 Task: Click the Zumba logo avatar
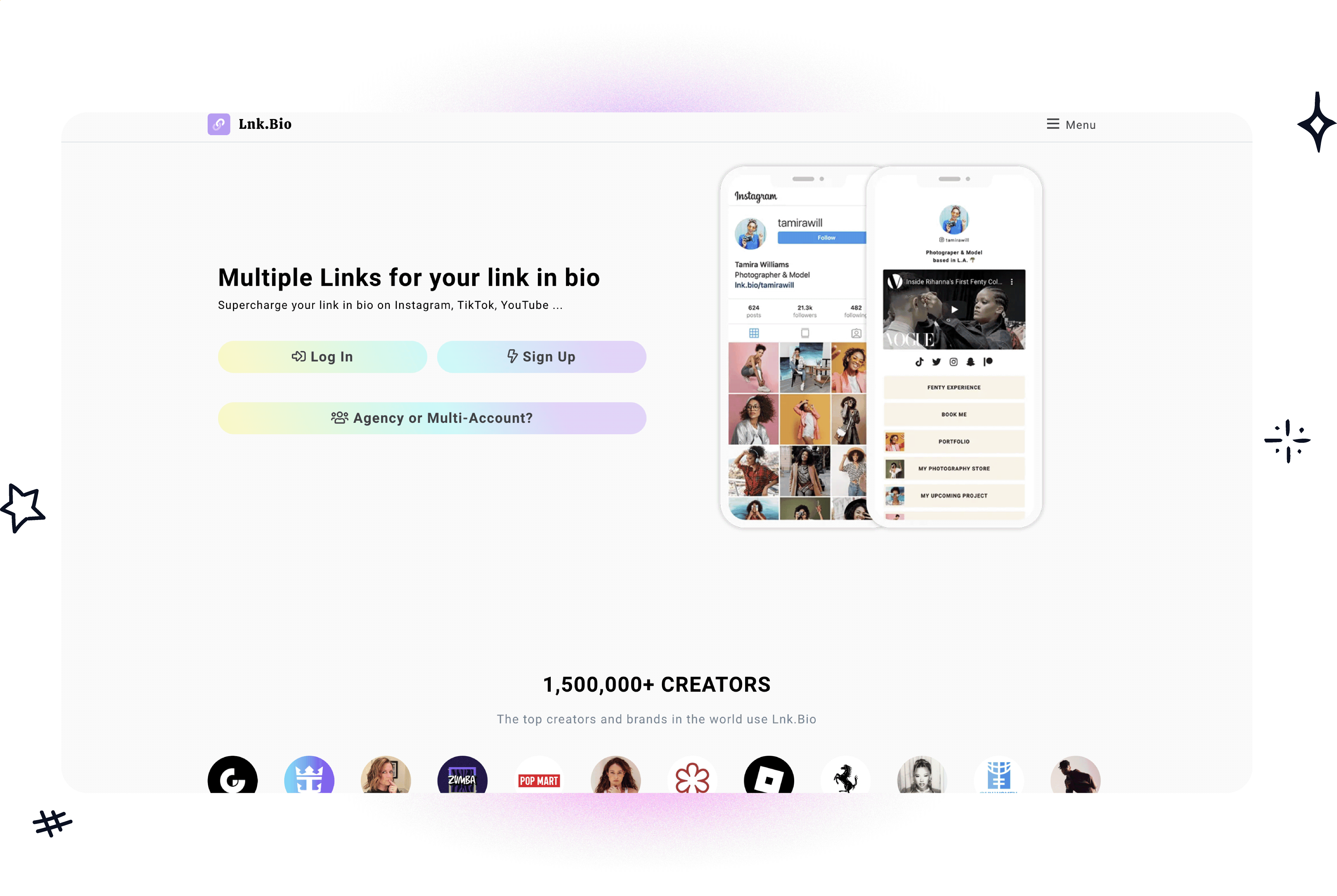pos(462,774)
